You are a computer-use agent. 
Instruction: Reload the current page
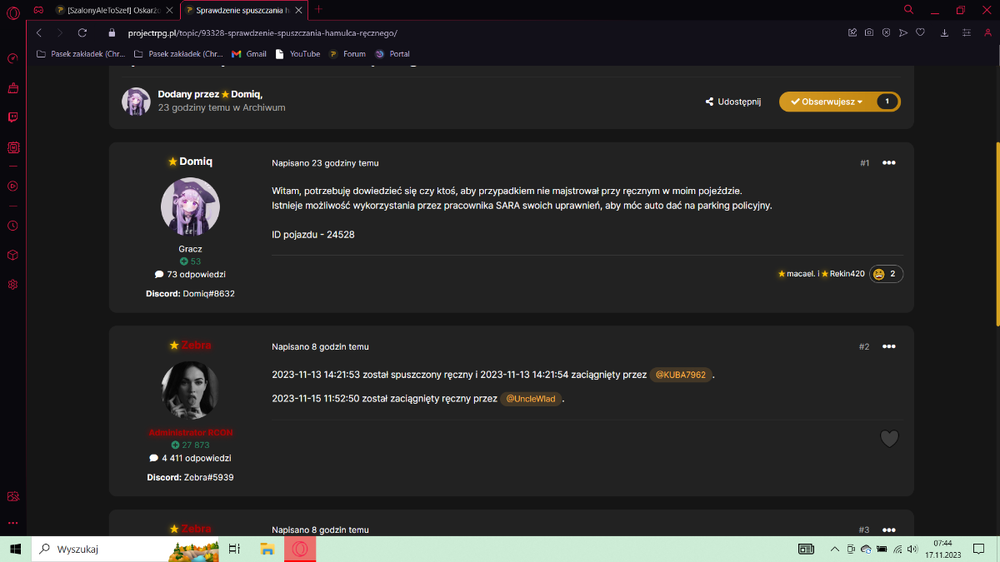[82, 33]
